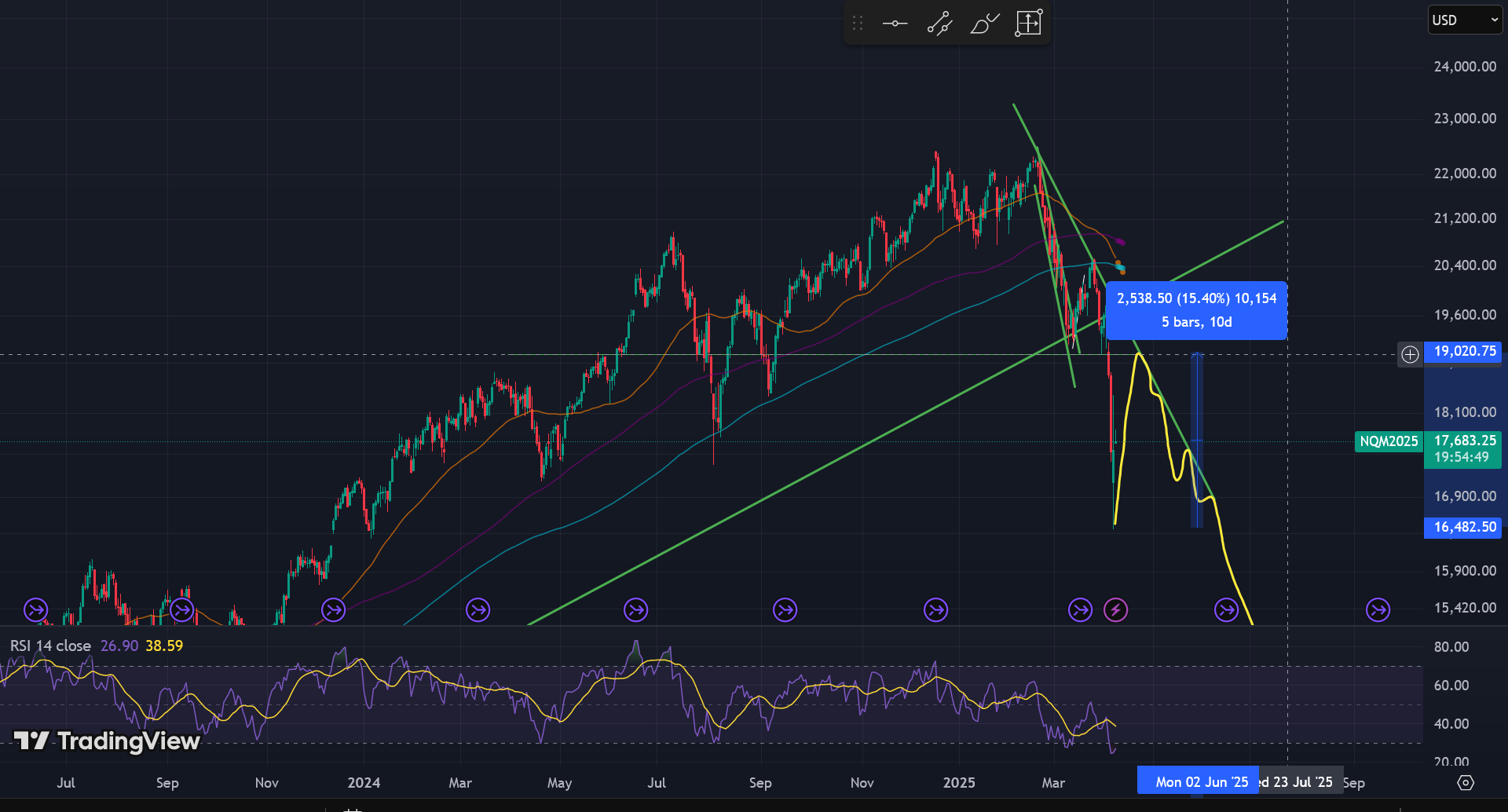Click the plus button beside 19,020.75
1508x812 pixels.
(1410, 354)
